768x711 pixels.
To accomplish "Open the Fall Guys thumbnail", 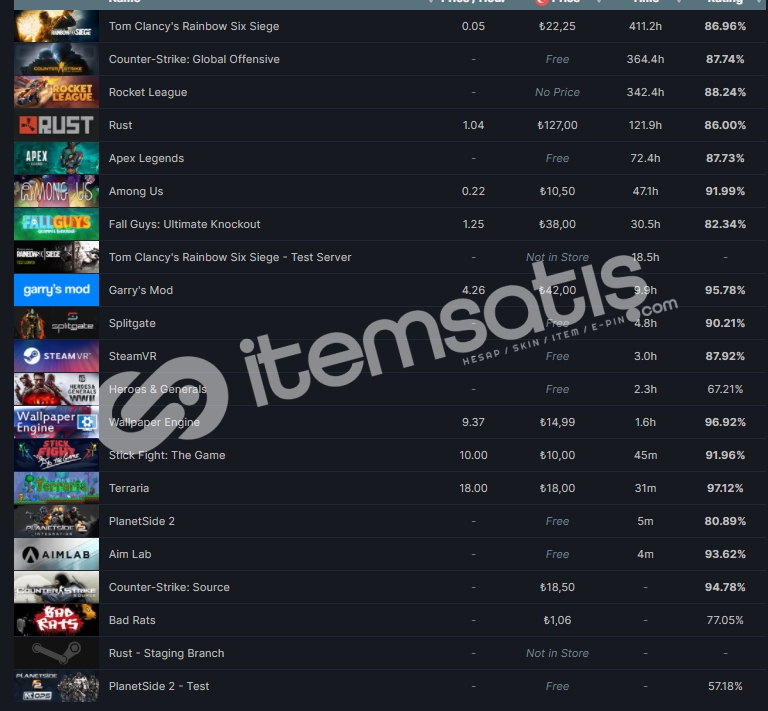I will coord(56,224).
